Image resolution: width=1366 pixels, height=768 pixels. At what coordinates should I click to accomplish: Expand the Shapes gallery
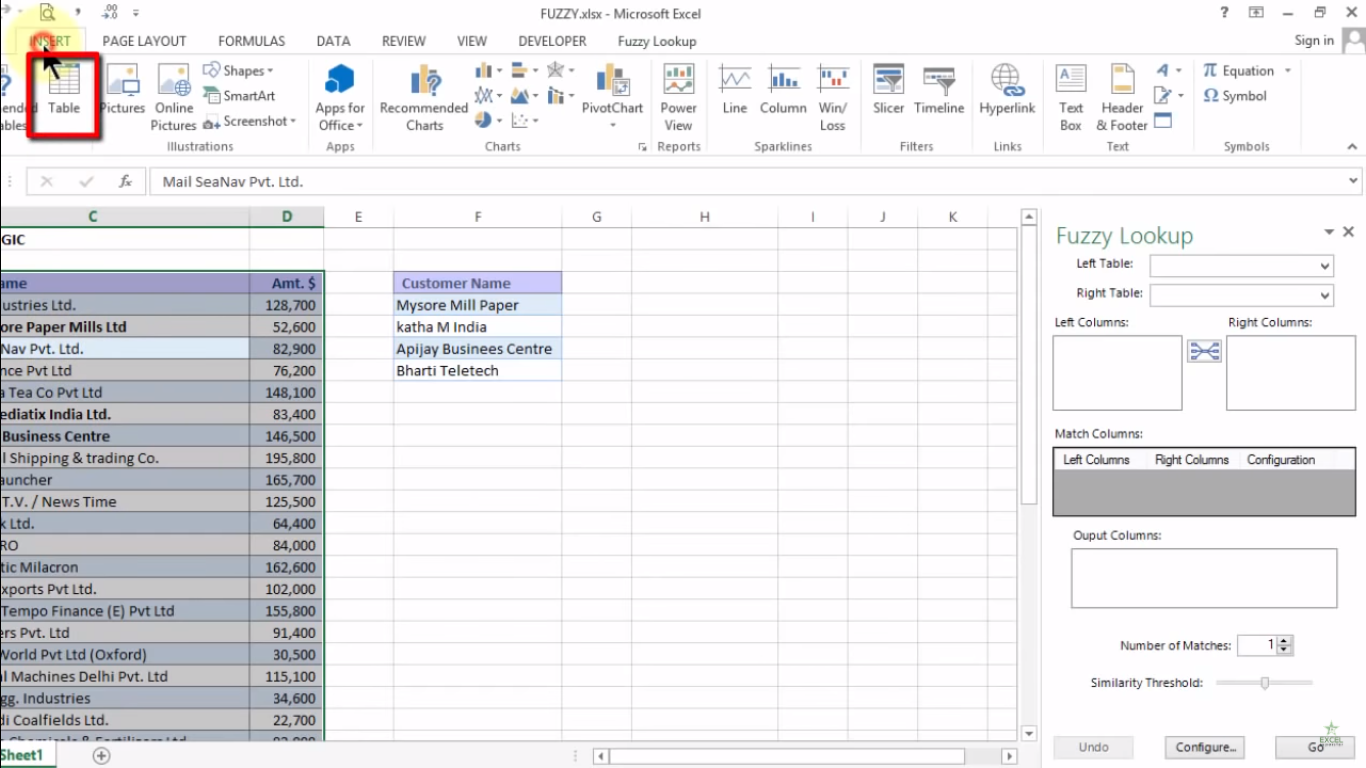click(238, 71)
